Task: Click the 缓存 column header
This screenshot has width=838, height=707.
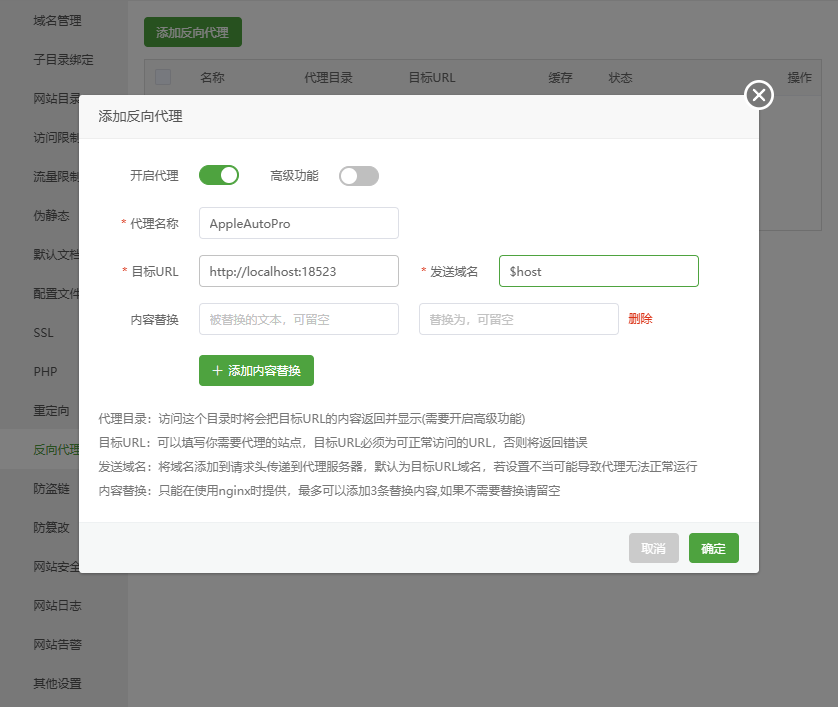Action: (560, 78)
